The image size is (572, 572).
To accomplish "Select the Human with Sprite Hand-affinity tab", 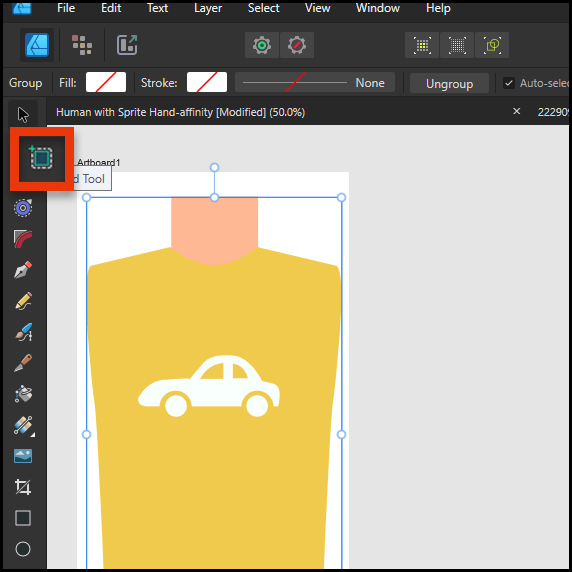I will (181, 112).
